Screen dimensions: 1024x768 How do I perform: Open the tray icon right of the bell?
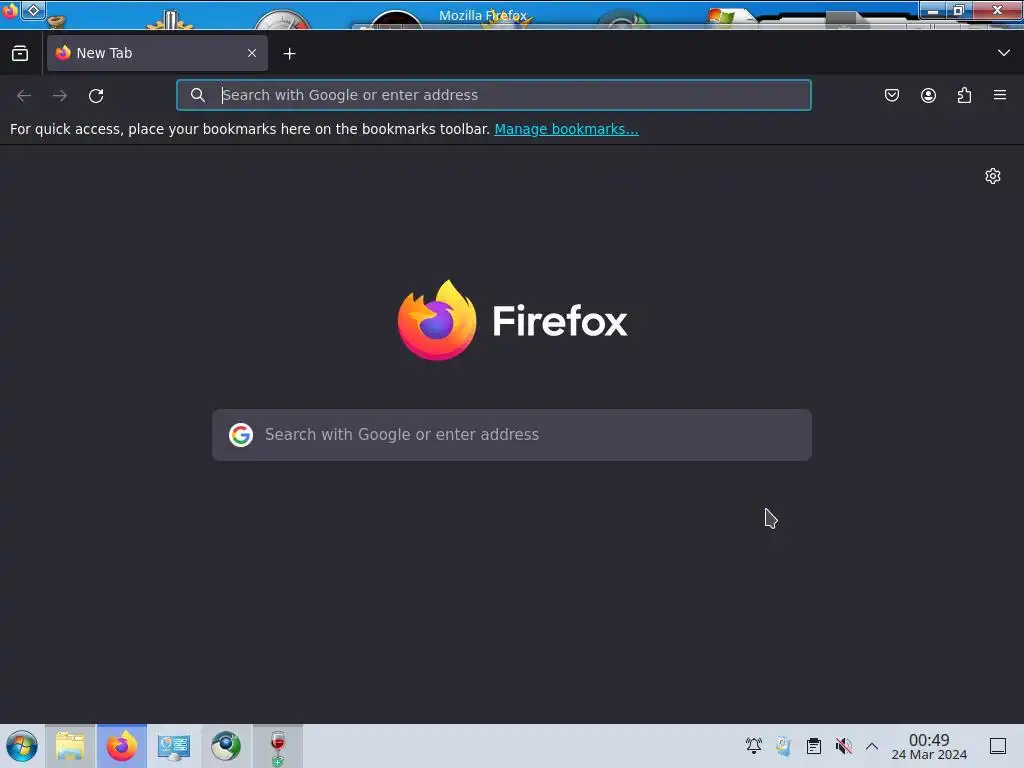click(x=783, y=746)
